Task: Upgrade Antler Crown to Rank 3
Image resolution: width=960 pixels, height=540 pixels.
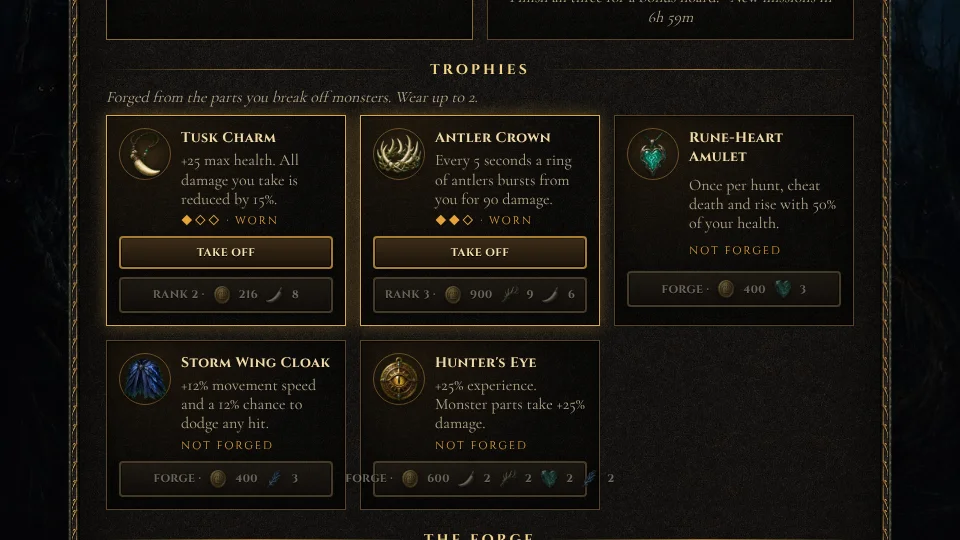Action: 479,294
